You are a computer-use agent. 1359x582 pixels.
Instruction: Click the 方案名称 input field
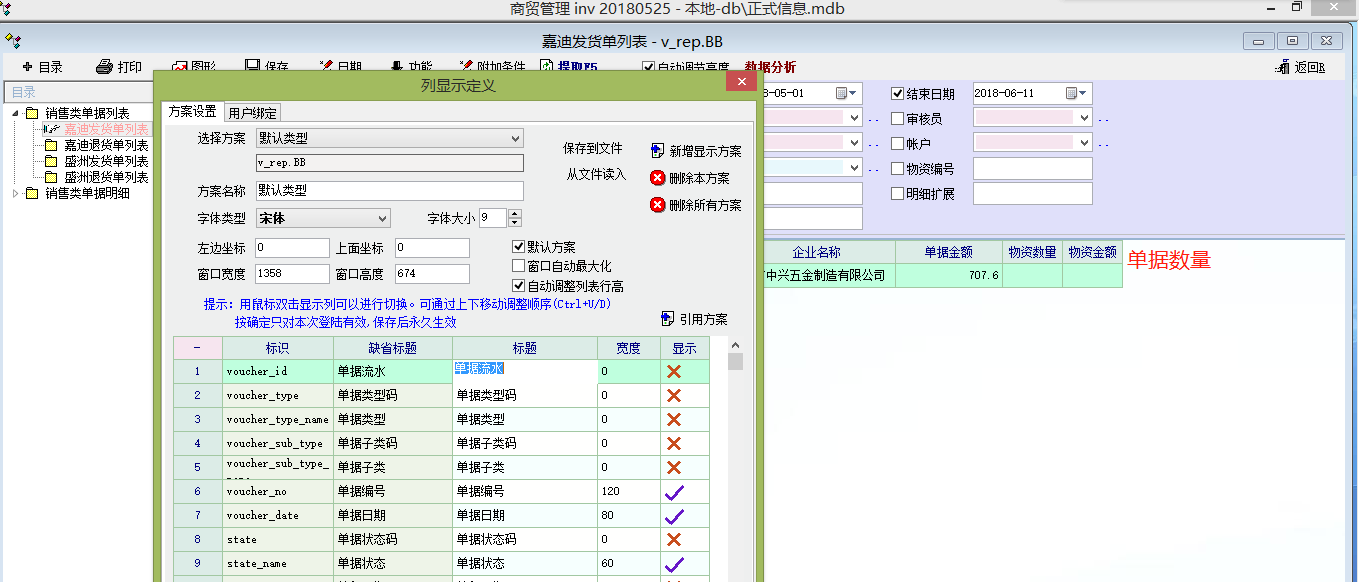tap(389, 190)
